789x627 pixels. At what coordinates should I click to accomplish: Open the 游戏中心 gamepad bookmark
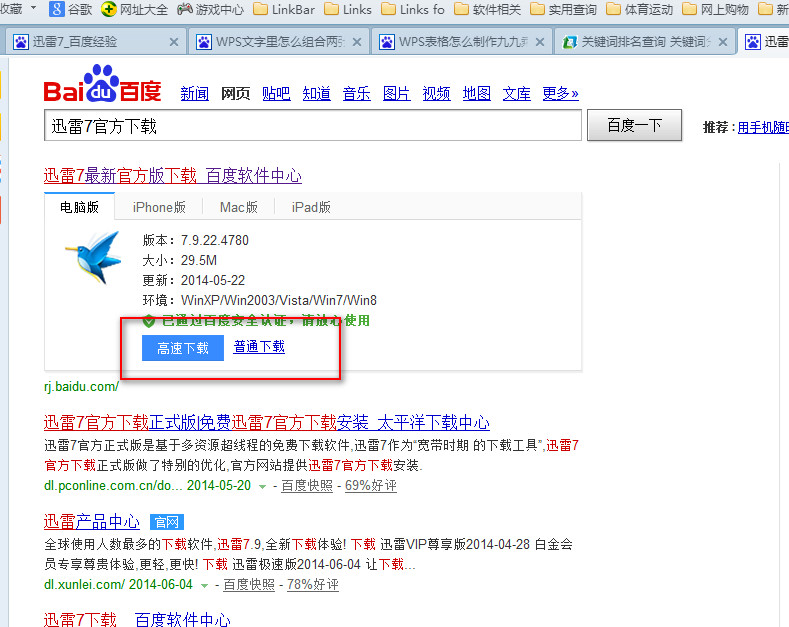click(210, 9)
